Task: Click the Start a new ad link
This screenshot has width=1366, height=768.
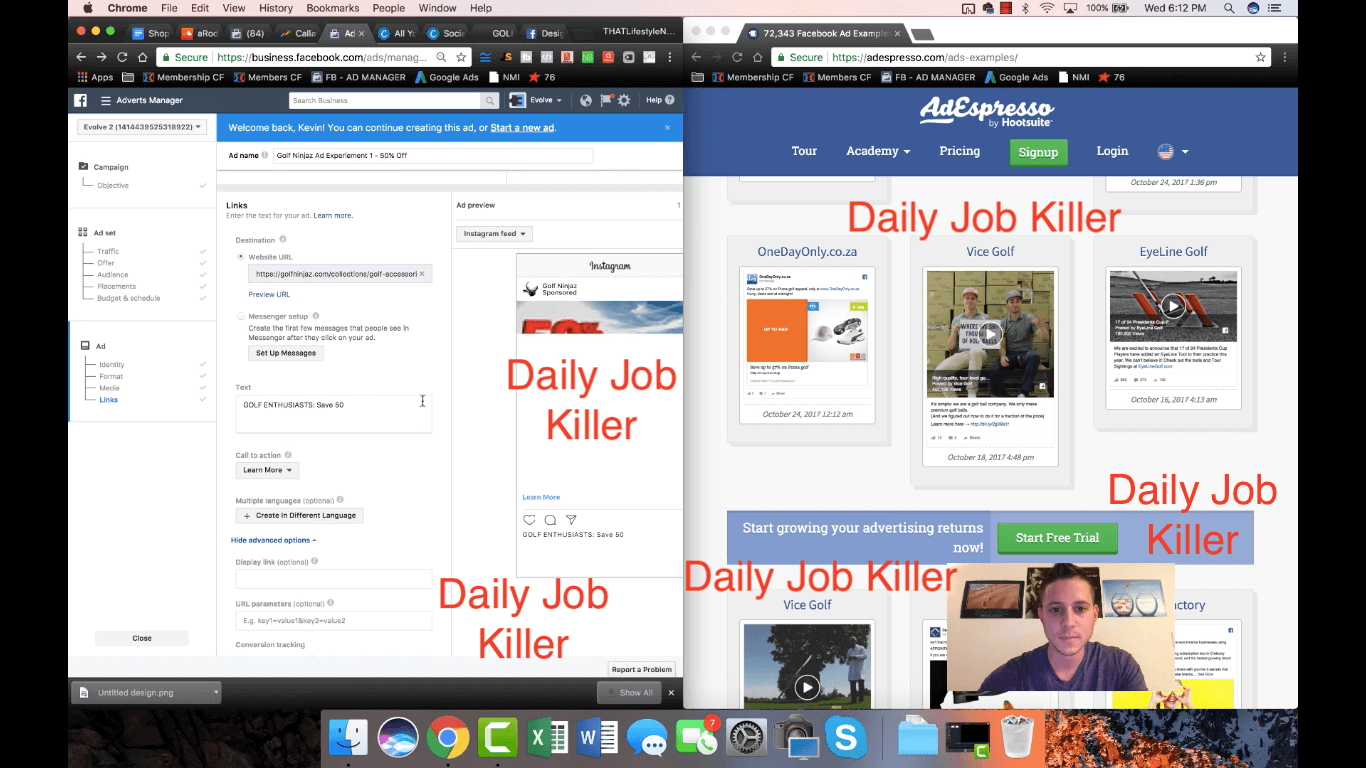Action: tap(522, 128)
